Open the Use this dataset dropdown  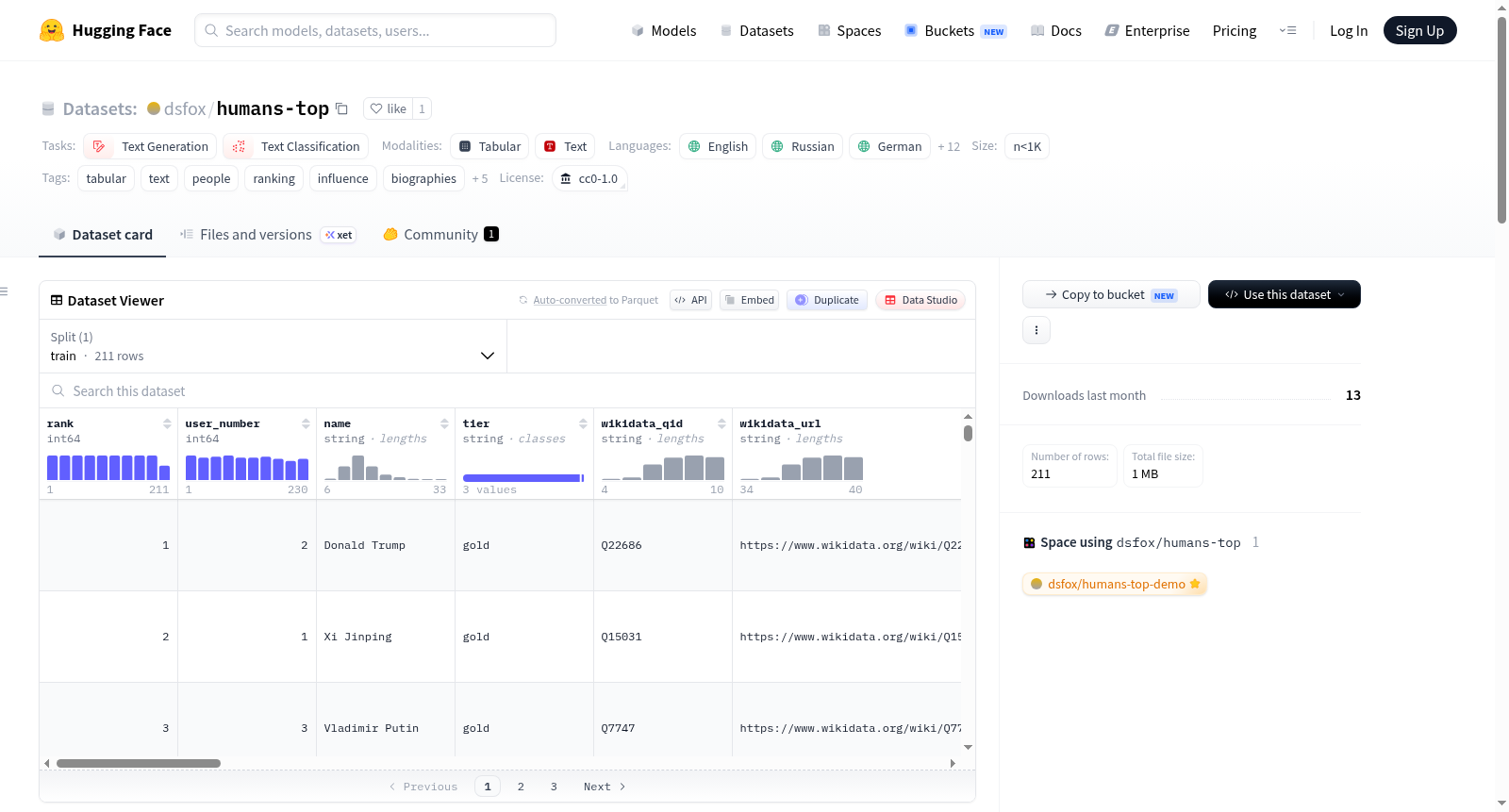[x=1285, y=294]
